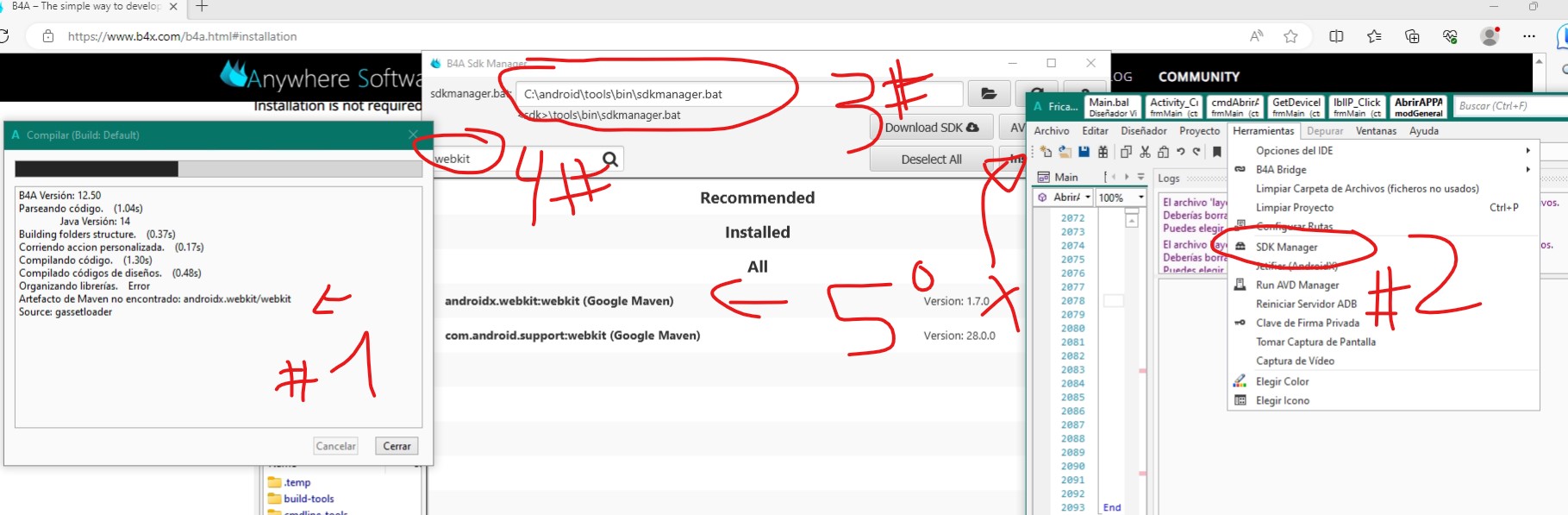
Task: Choose Elegir Icono menu item
Action: (1384, 400)
